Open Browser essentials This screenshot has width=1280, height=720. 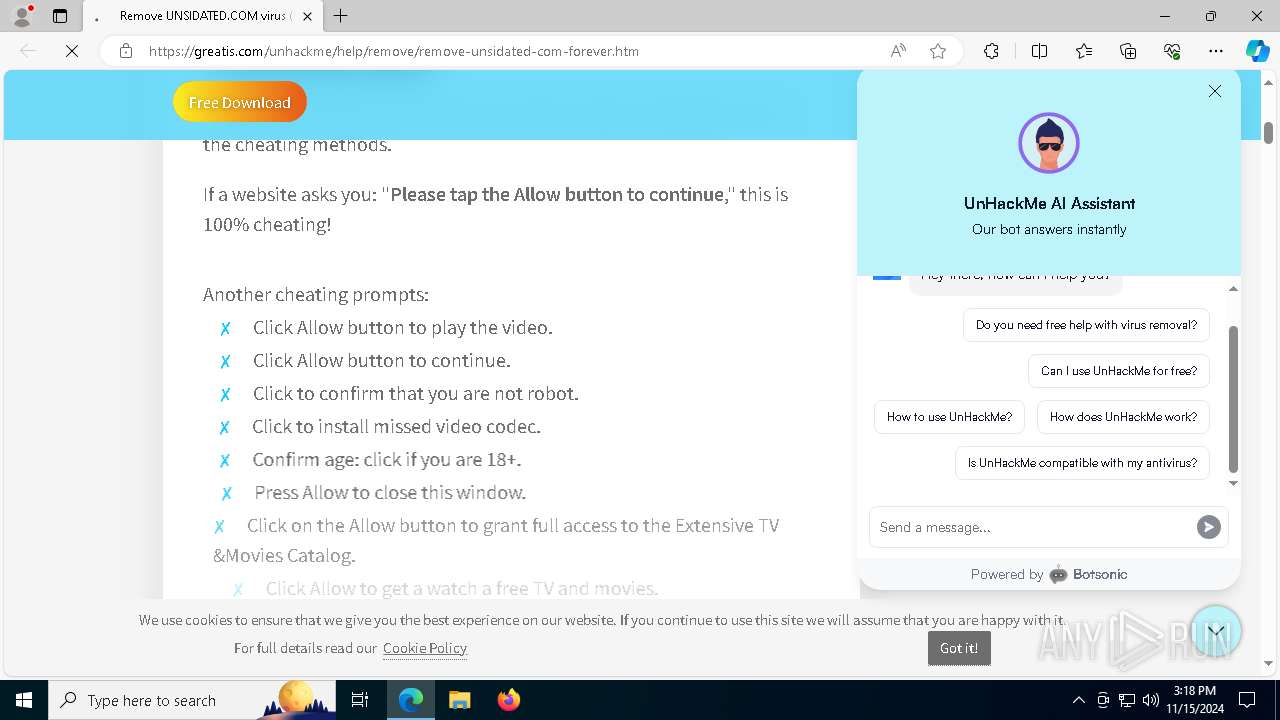tap(1172, 51)
